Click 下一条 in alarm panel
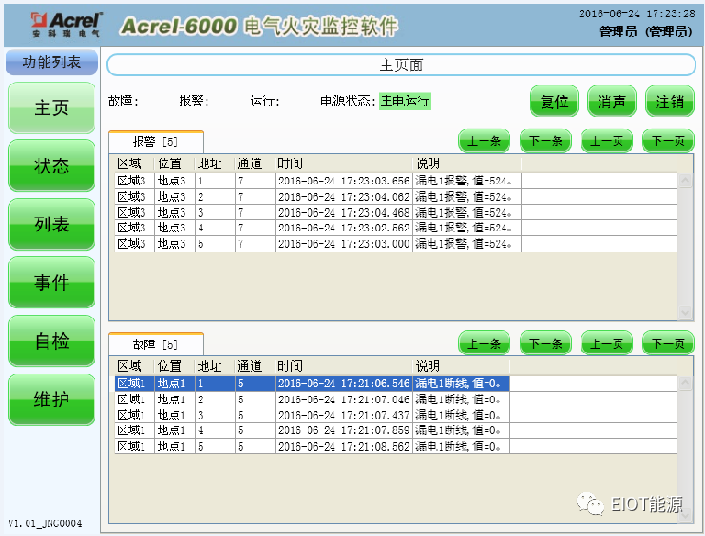Screen dimensions: 705x536 point(545,141)
